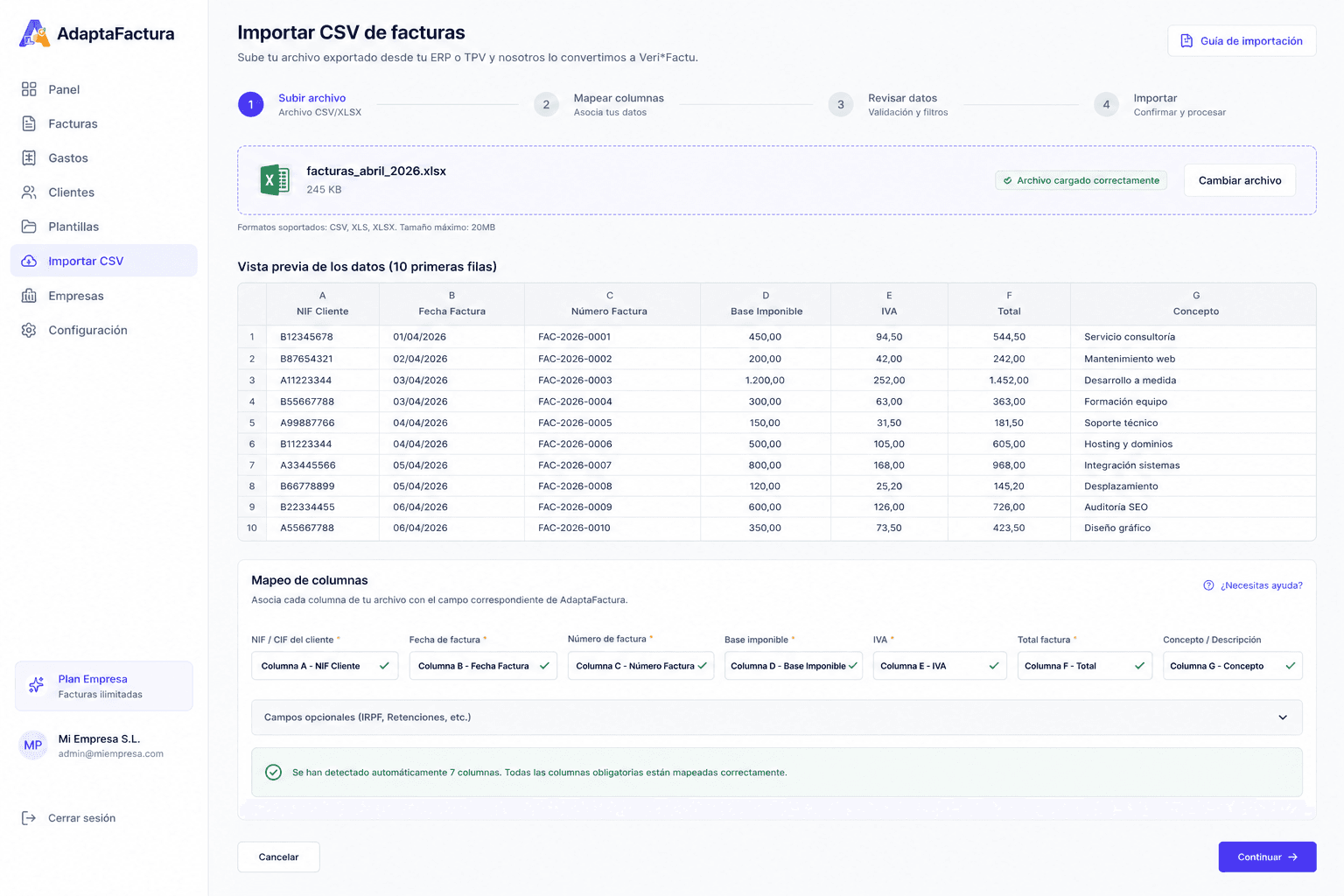Open the Concepto / Descripción dropdown
Viewport: 1344px width, 896px height.
[x=1233, y=666]
